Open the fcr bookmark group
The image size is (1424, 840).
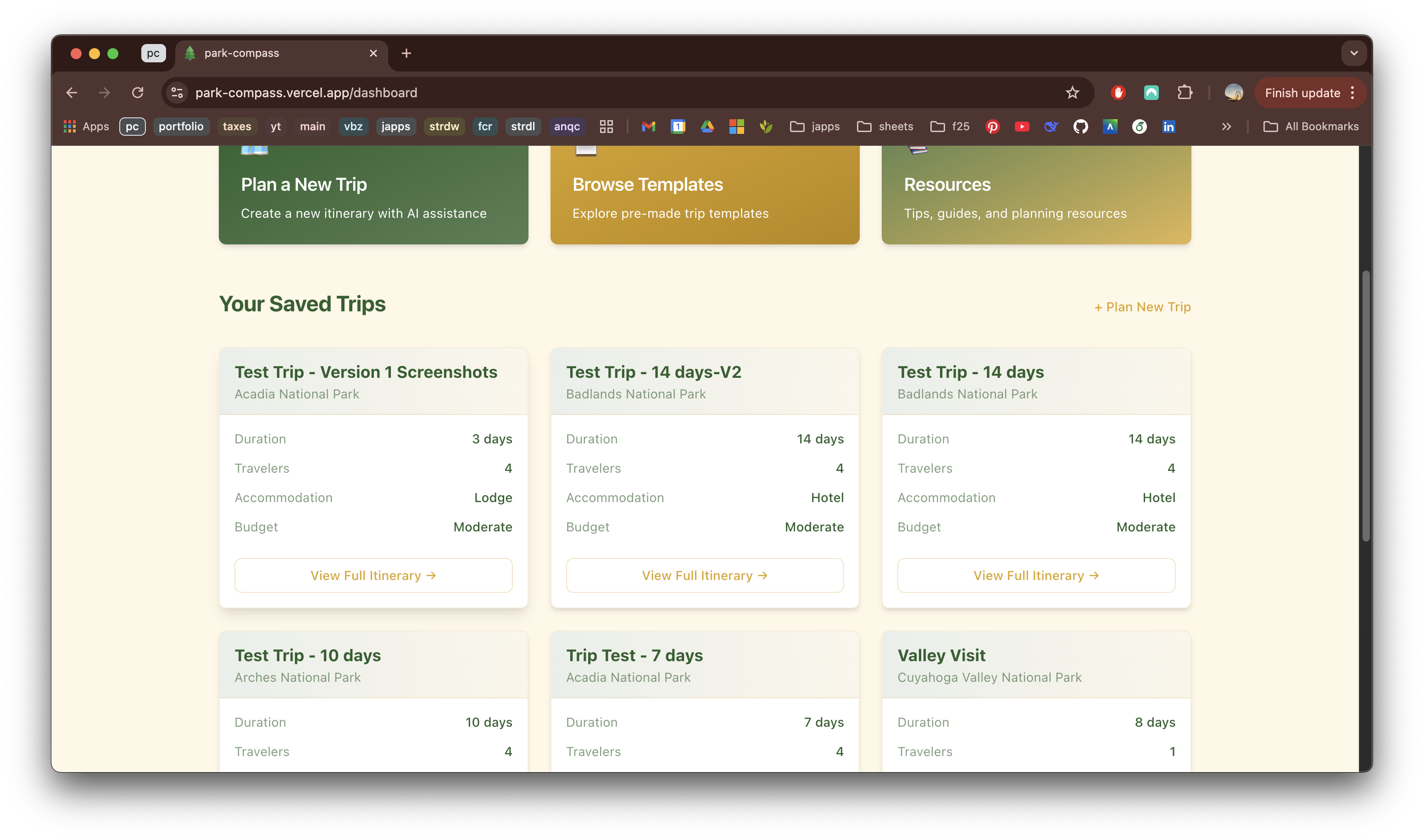pyautogui.click(x=485, y=127)
